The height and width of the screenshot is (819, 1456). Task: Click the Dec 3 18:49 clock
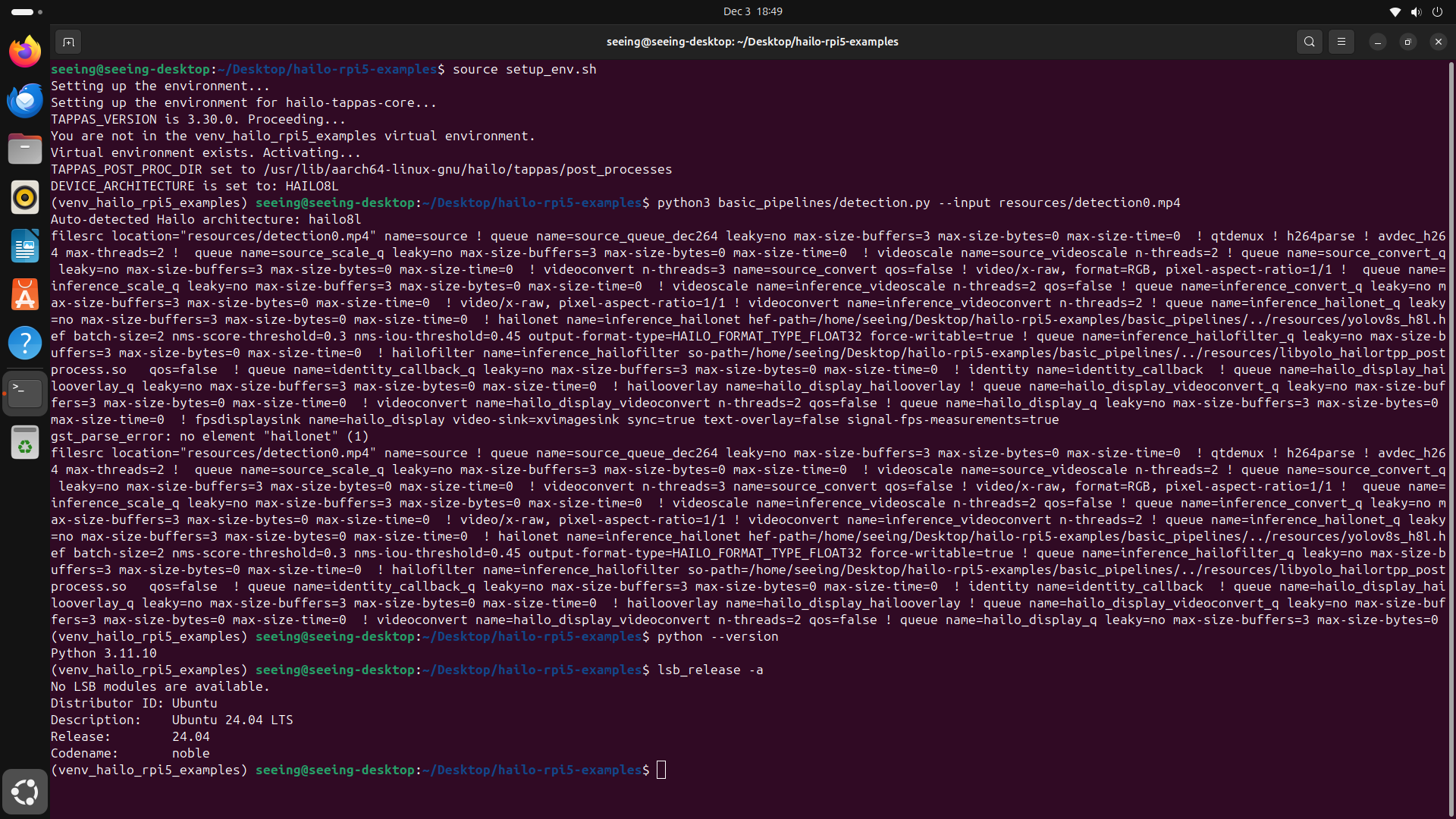tap(752, 11)
